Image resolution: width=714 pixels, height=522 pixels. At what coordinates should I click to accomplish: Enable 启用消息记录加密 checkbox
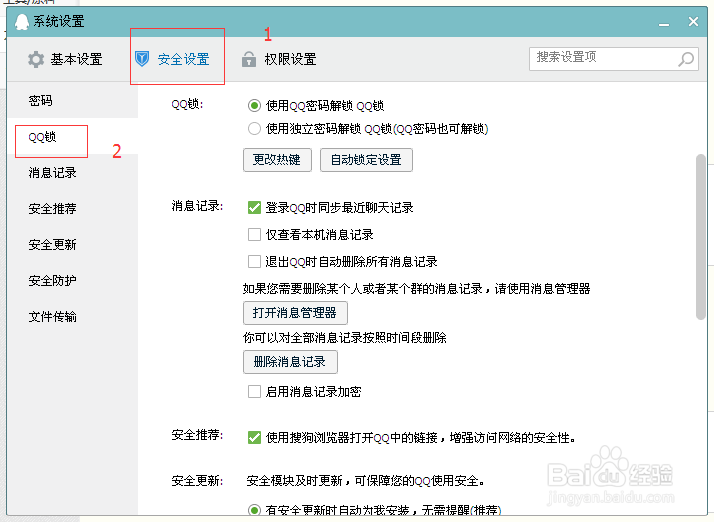(254, 391)
